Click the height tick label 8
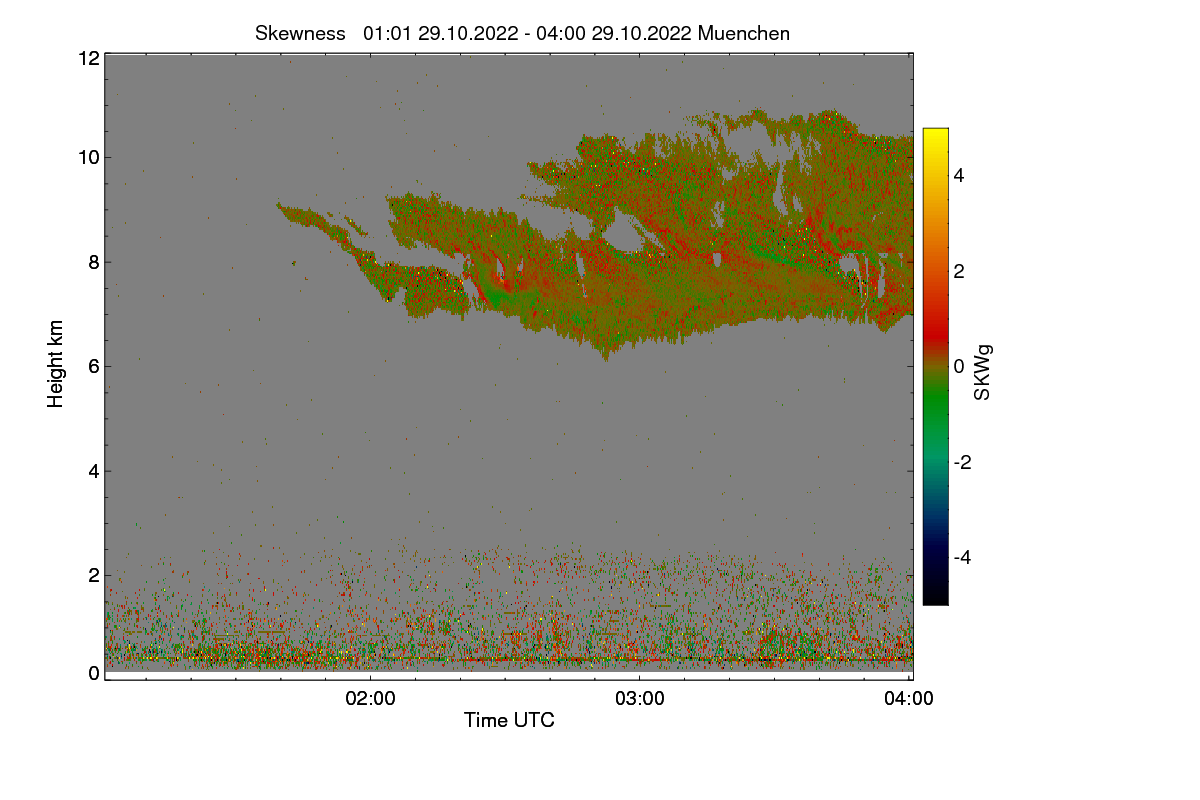 click(93, 262)
